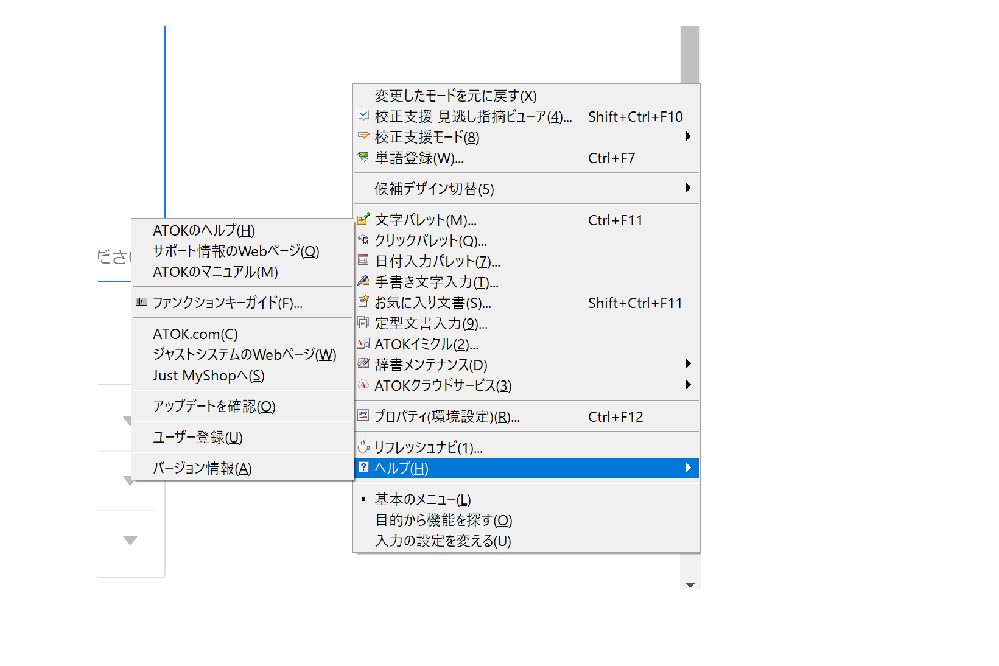Click the proofreading viewer icon beside 校正支援 見逃し指摘ビューア

pyautogui.click(x=364, y=116)
